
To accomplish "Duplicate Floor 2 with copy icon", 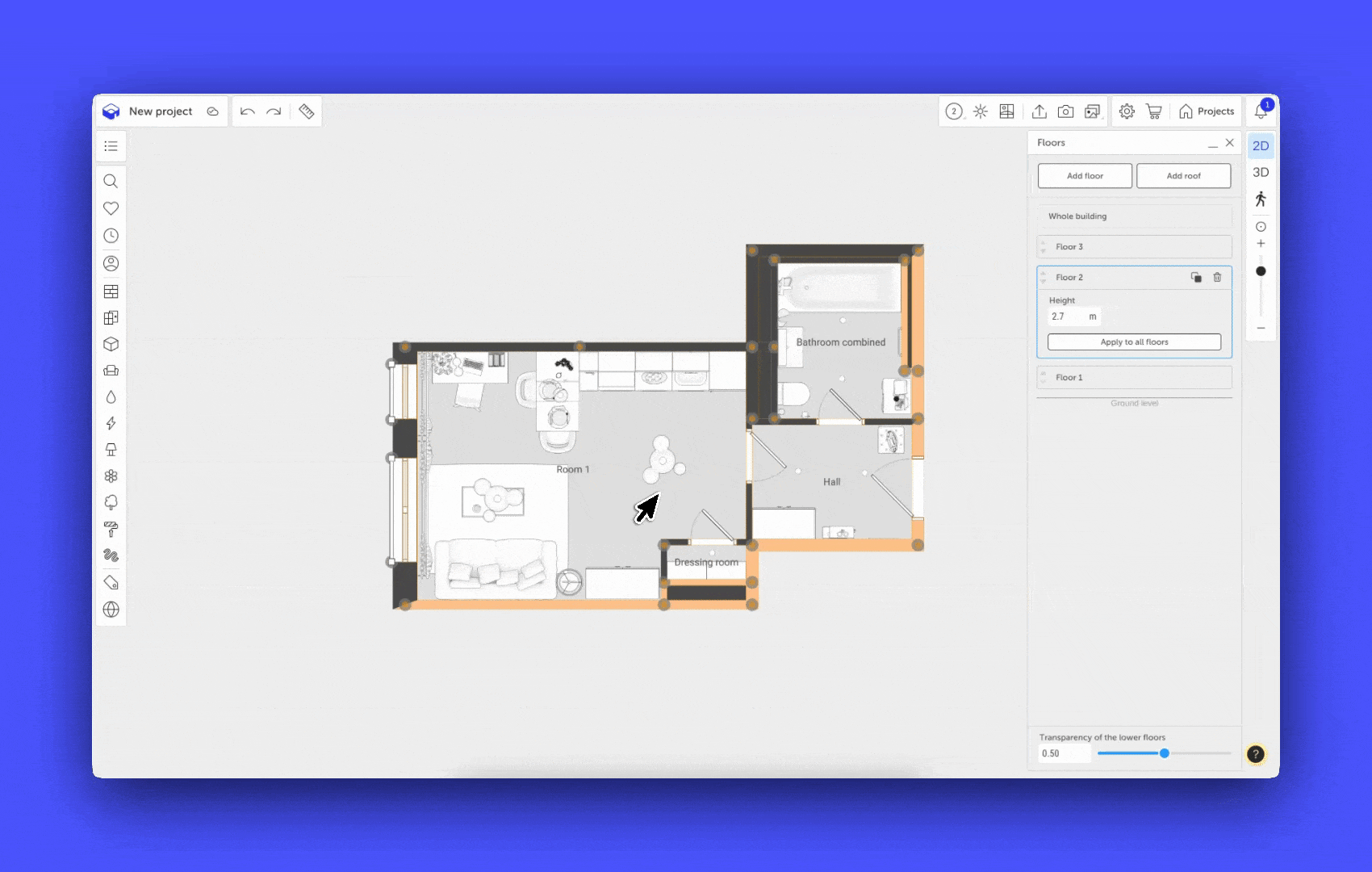I will click(1196, 277).
